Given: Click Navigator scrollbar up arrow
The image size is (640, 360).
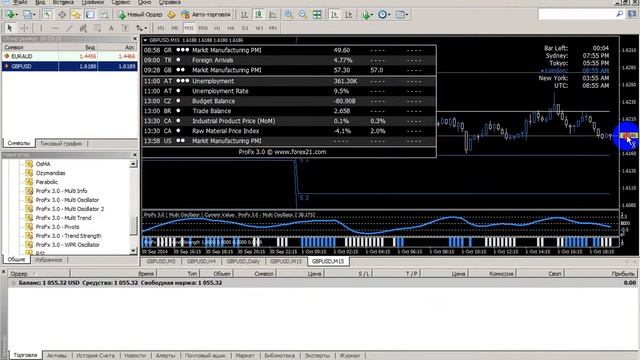Looking at the screenshot, I should (x=133, y=164).
